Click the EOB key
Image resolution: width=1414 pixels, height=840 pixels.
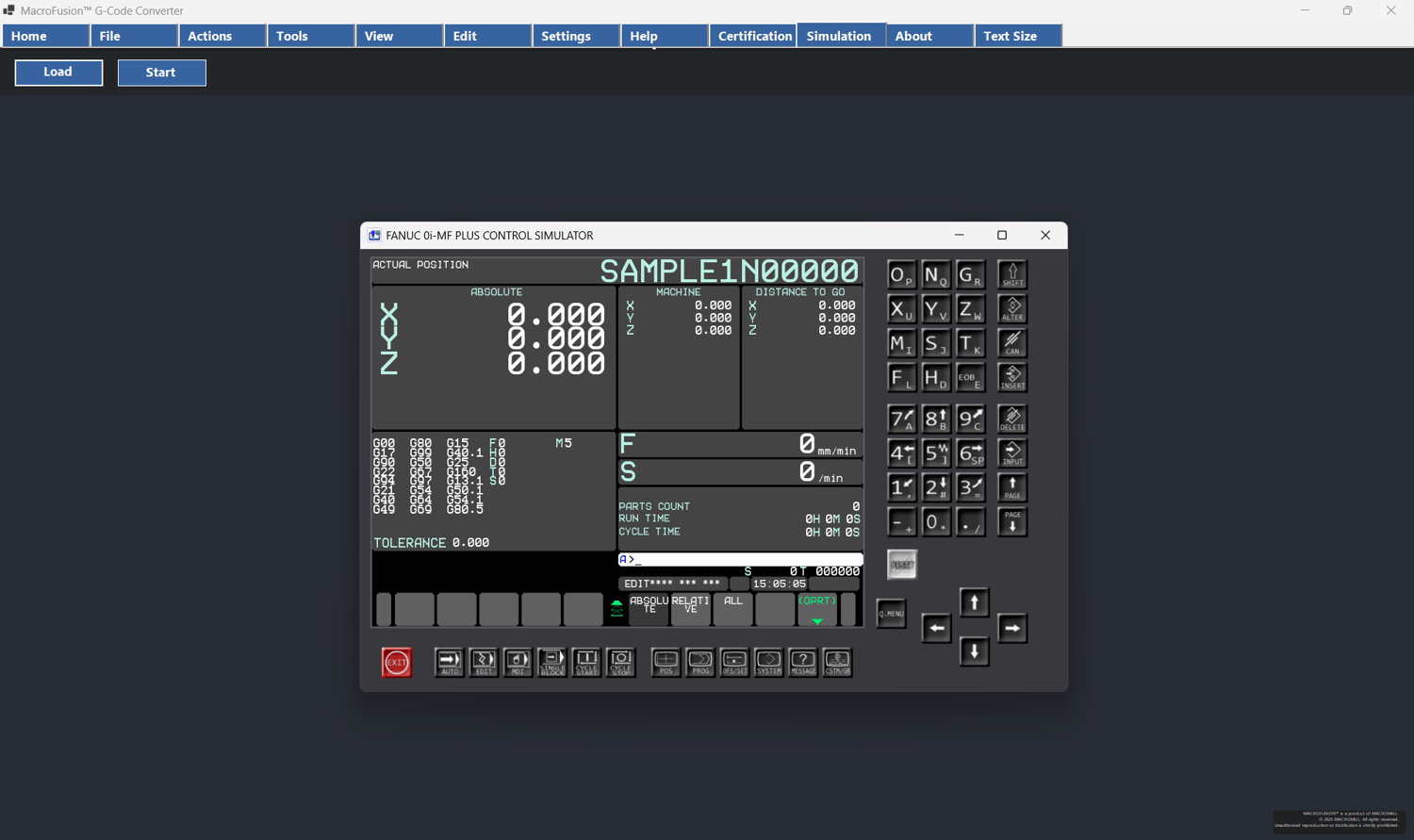point(970,377)
